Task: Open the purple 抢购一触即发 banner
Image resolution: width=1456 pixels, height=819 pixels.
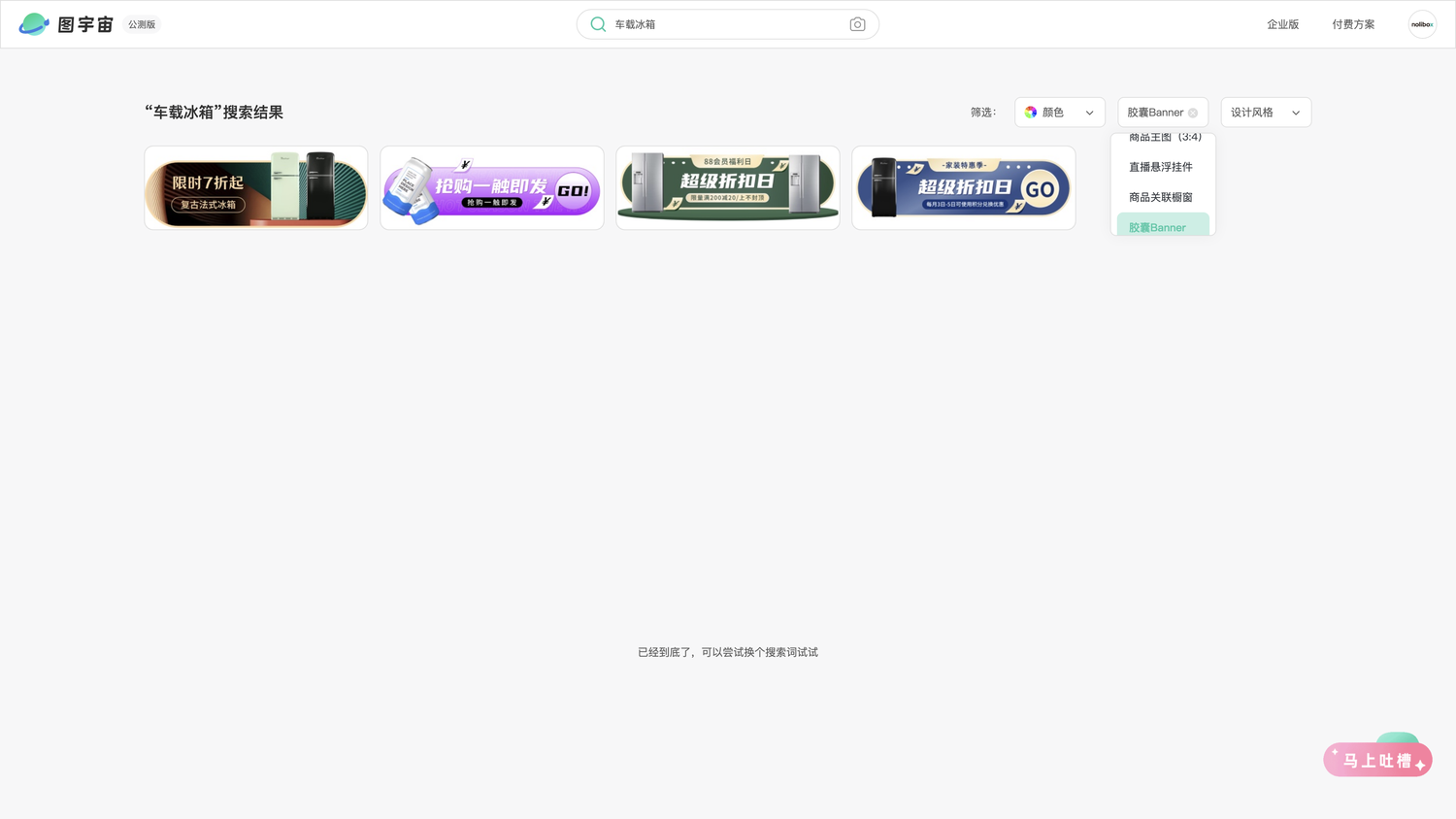Action: coord(492,188)
